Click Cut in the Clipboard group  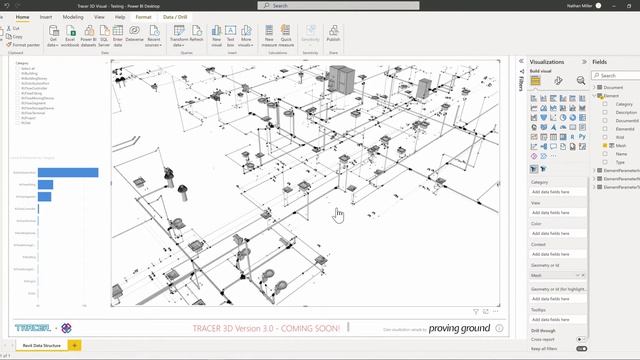pyautogui.click(x=13, y=28)
